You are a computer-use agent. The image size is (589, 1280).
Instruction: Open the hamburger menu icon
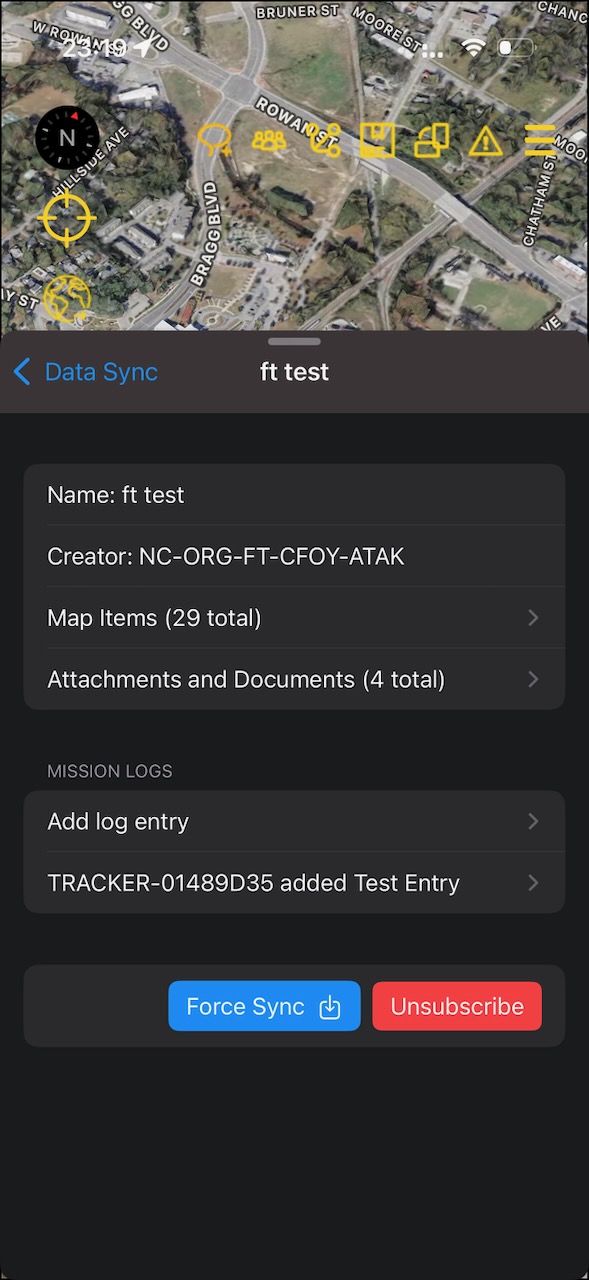click(x=540, y=140)
